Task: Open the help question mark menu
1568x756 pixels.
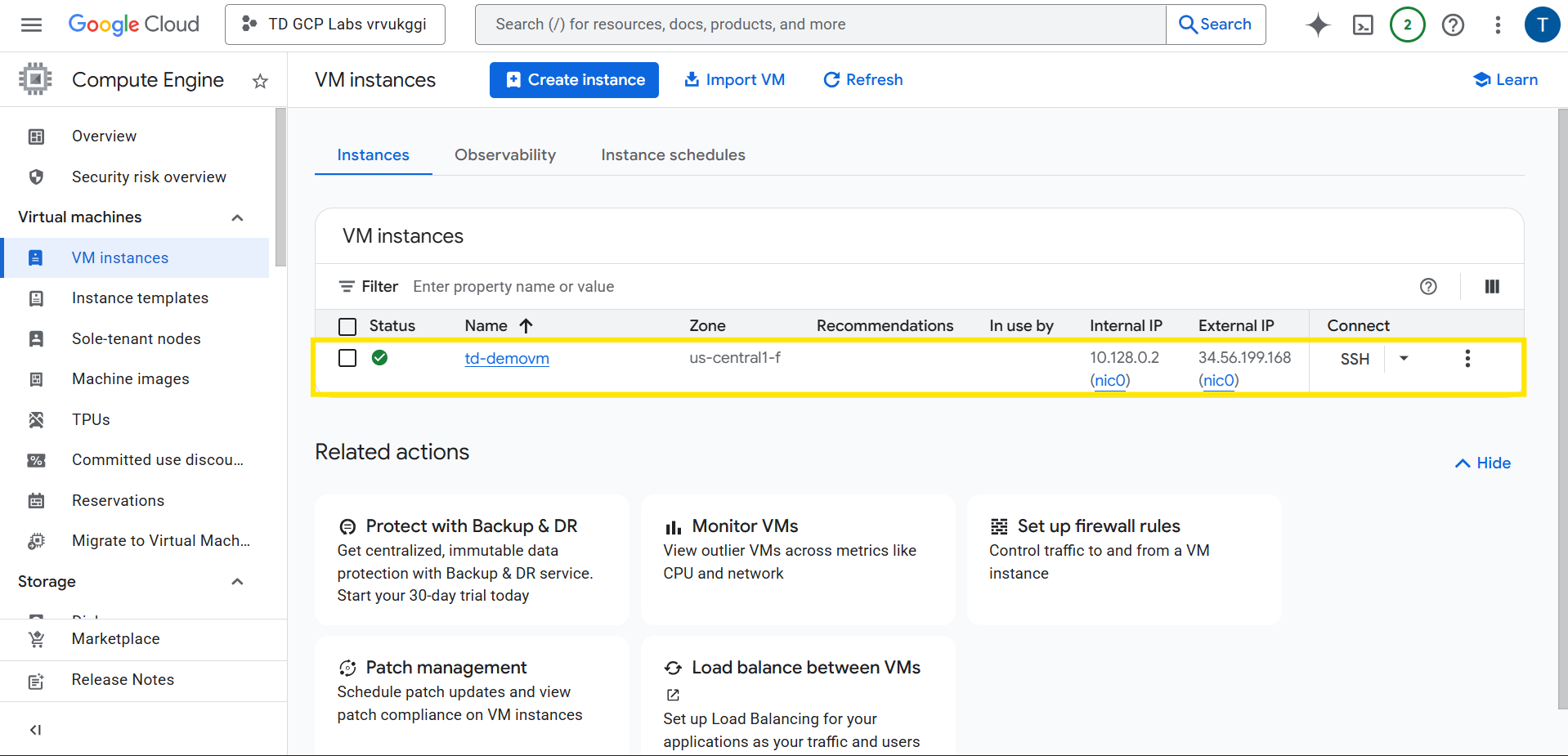Action: 1453,25
